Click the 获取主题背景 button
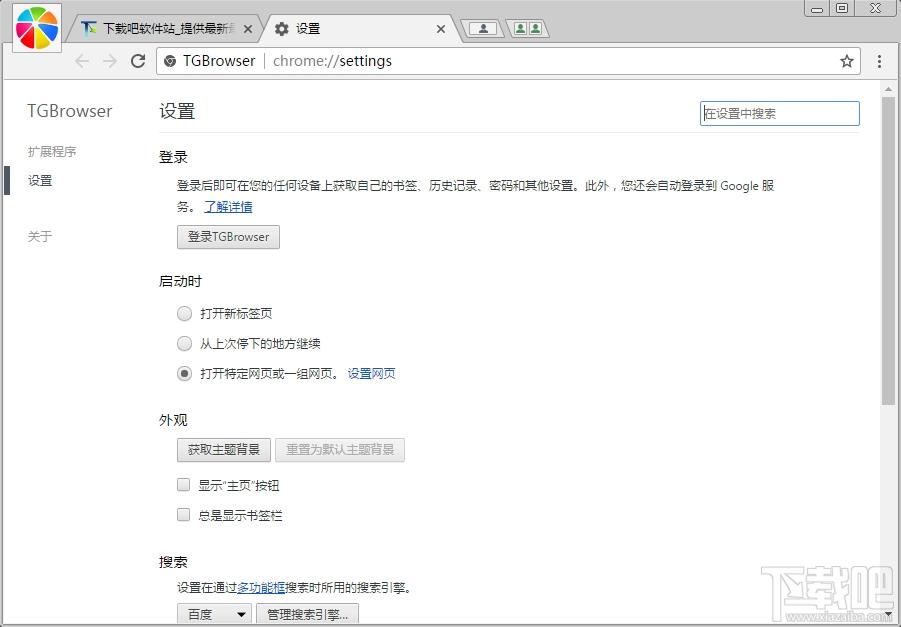The image size is (901, 627). pos(224,450)
